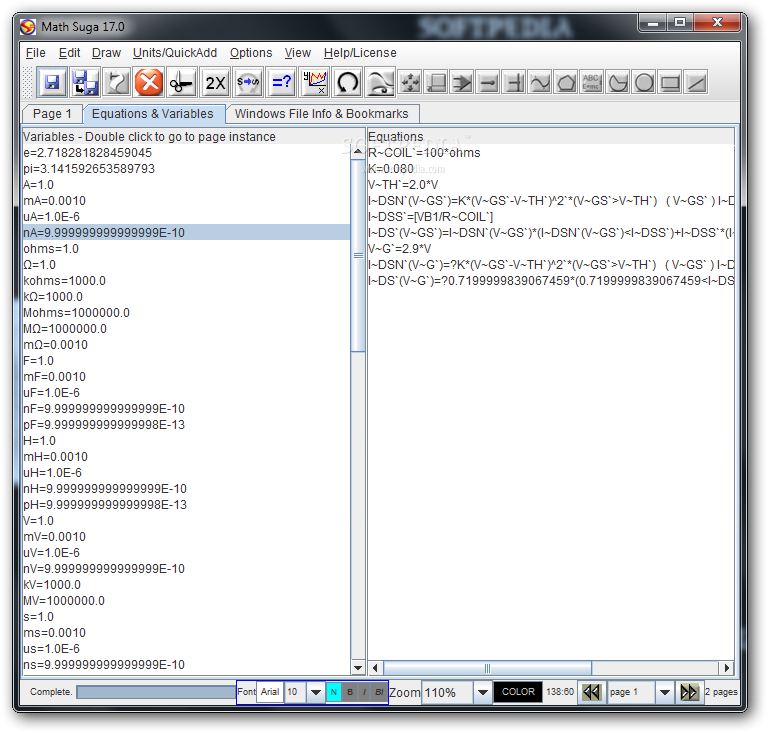Open the font size 10 dropdown
The width and height of the screenshot is (768, 733).
click(316, 692)
